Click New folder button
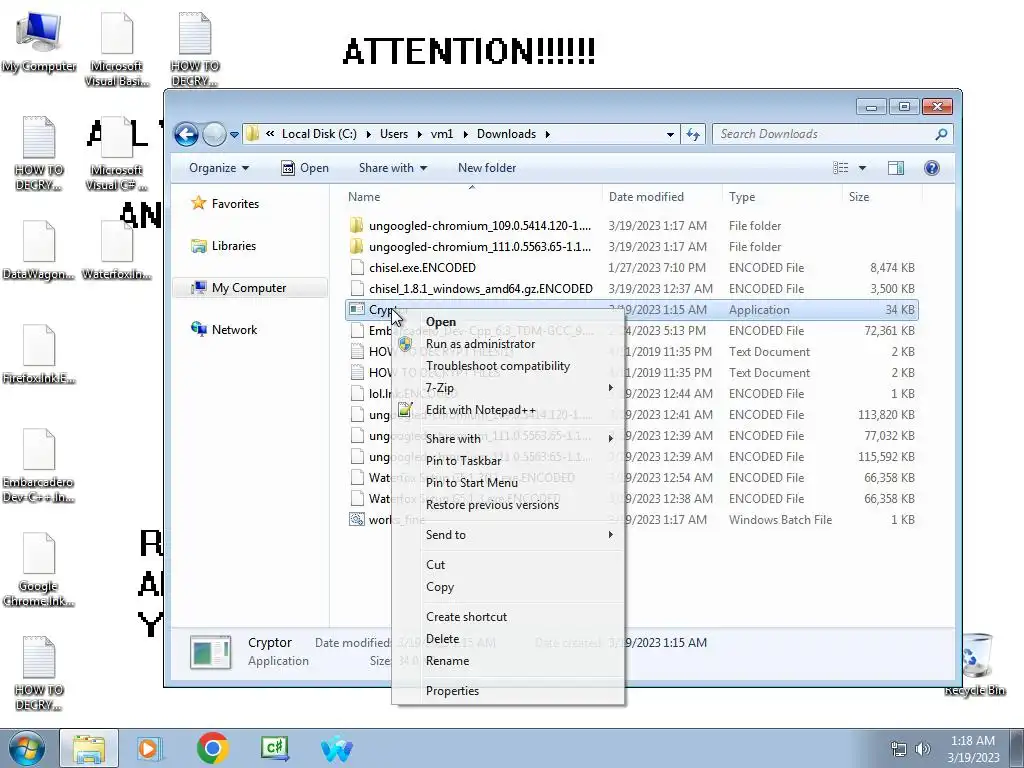 click(x=487, y=168)
